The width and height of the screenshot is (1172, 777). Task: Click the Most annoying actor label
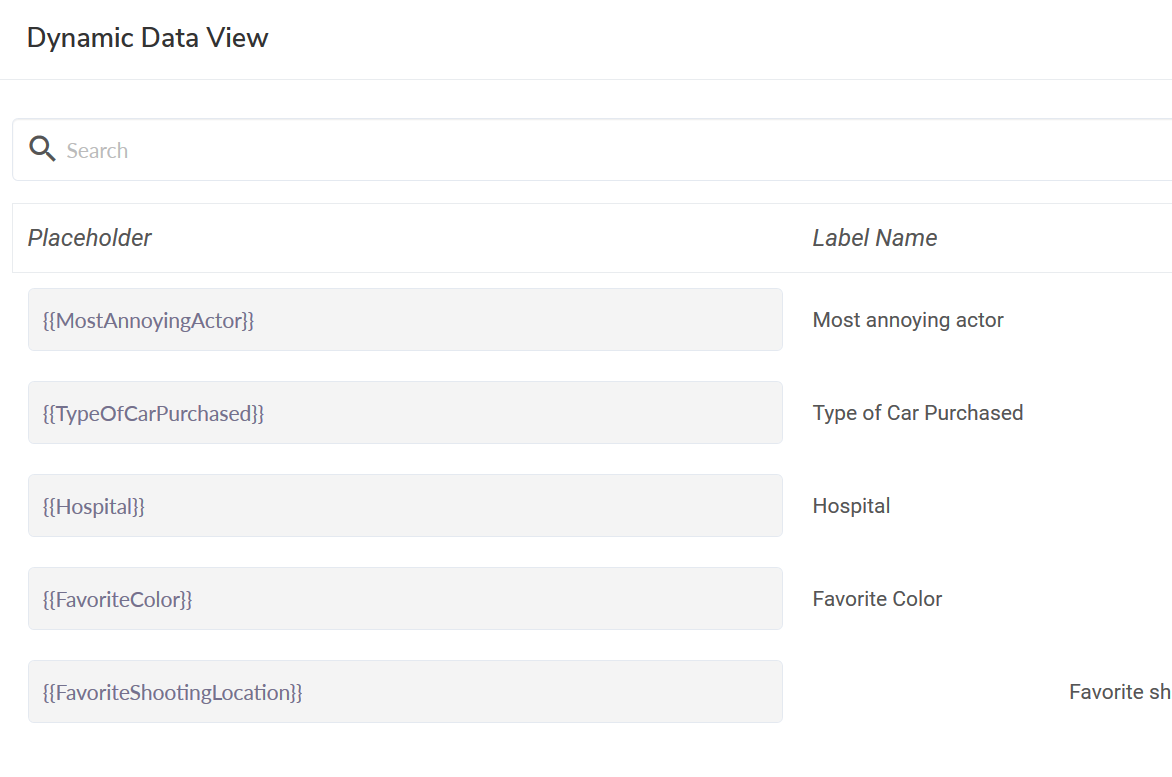click(x=908, y=320)
